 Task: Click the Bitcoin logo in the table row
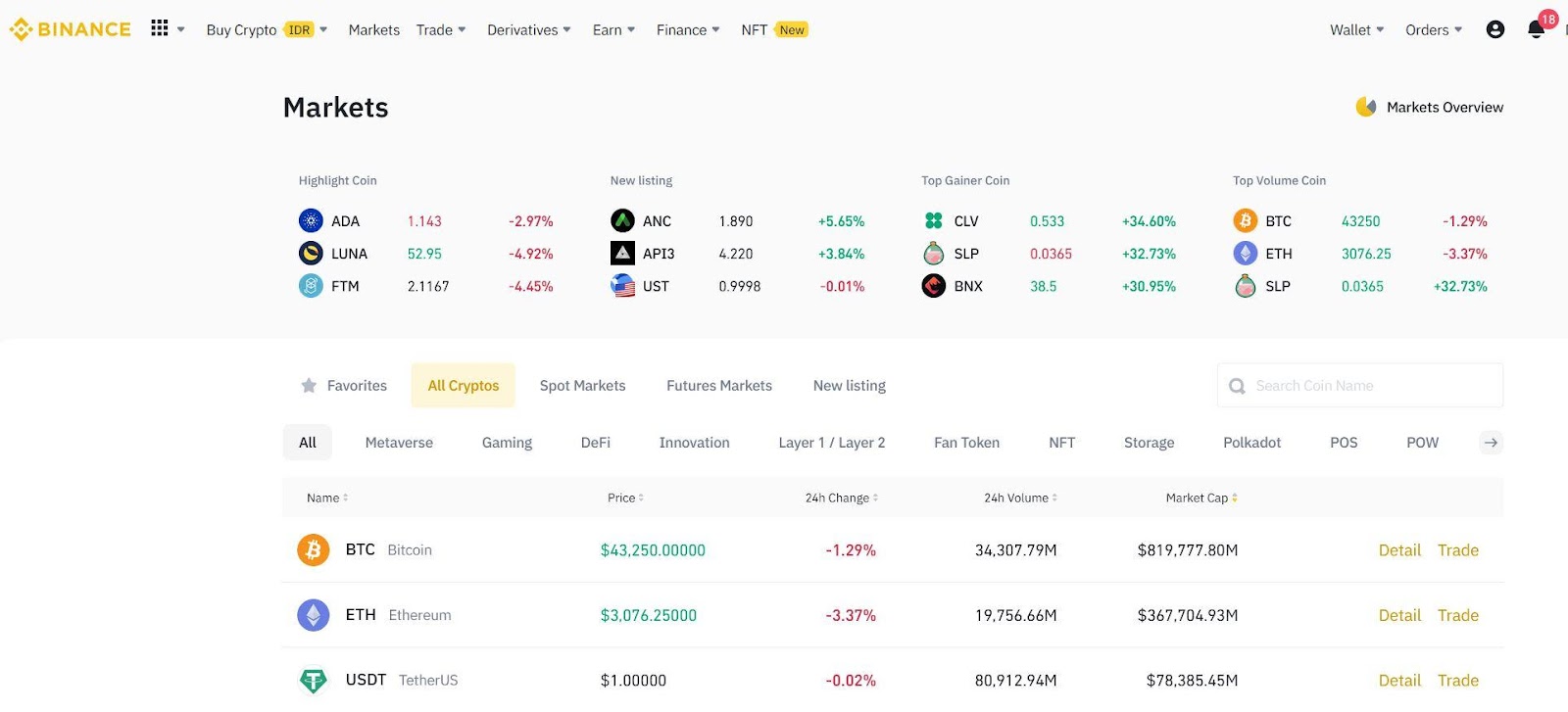point(314,550)
